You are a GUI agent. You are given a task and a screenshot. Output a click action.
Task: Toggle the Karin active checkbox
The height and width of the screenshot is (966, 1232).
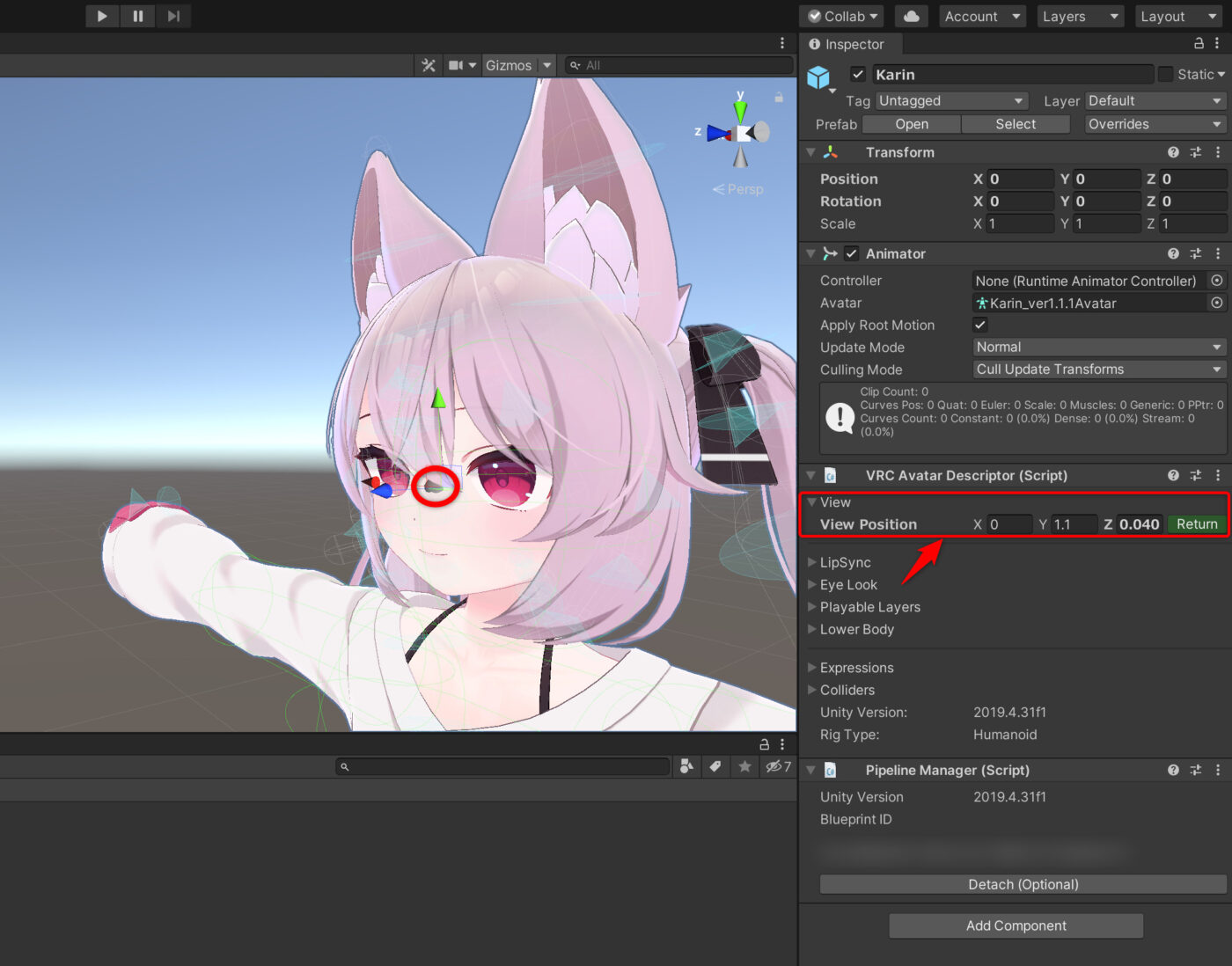858,75
